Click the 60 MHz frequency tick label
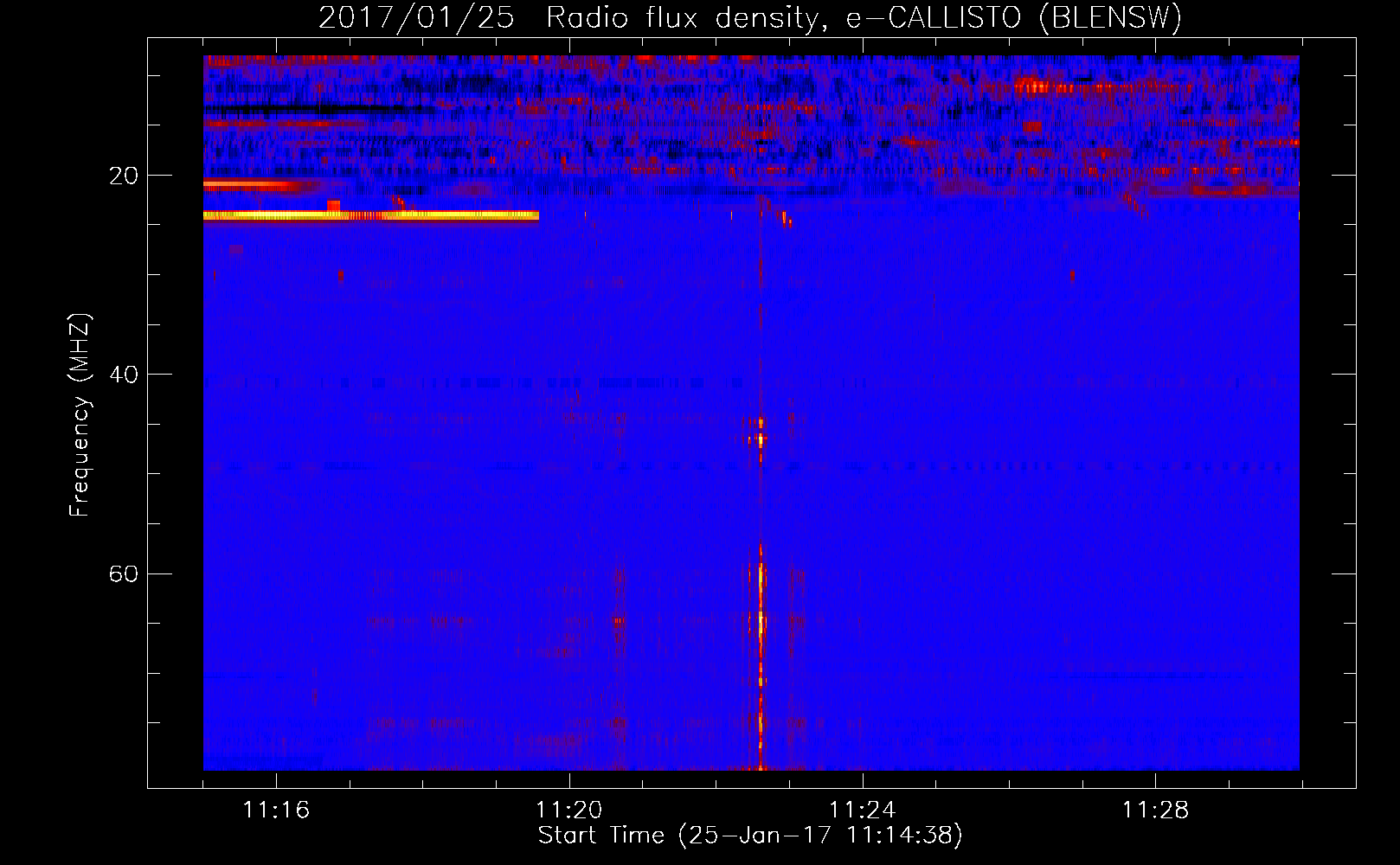 [x=124, y=573]
